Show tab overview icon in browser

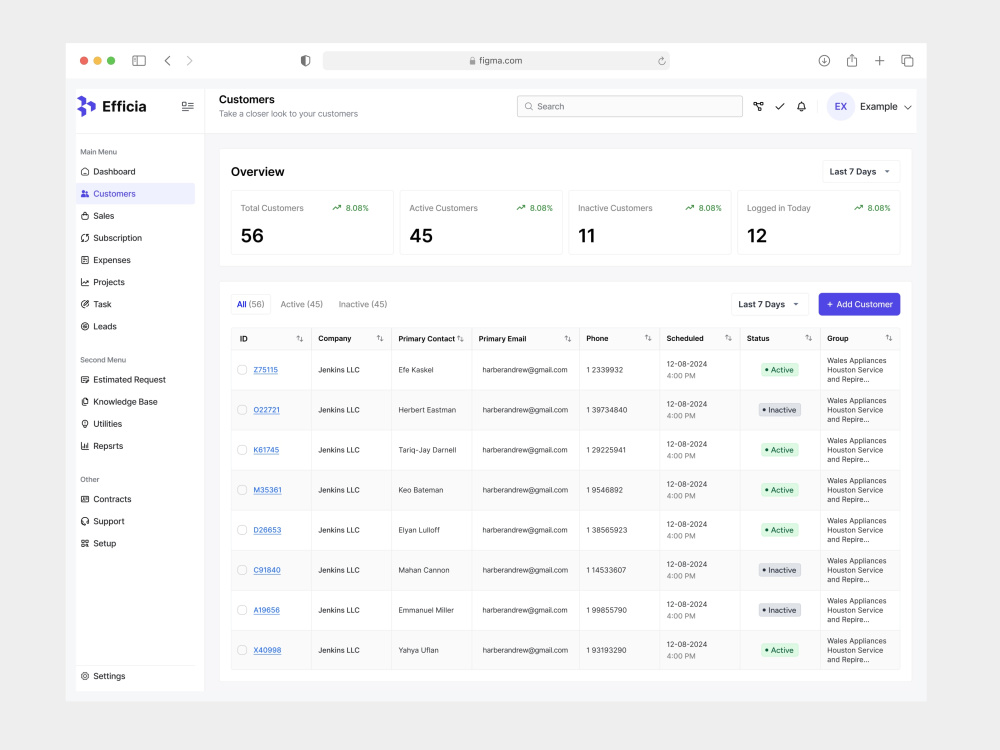[907, 61]
